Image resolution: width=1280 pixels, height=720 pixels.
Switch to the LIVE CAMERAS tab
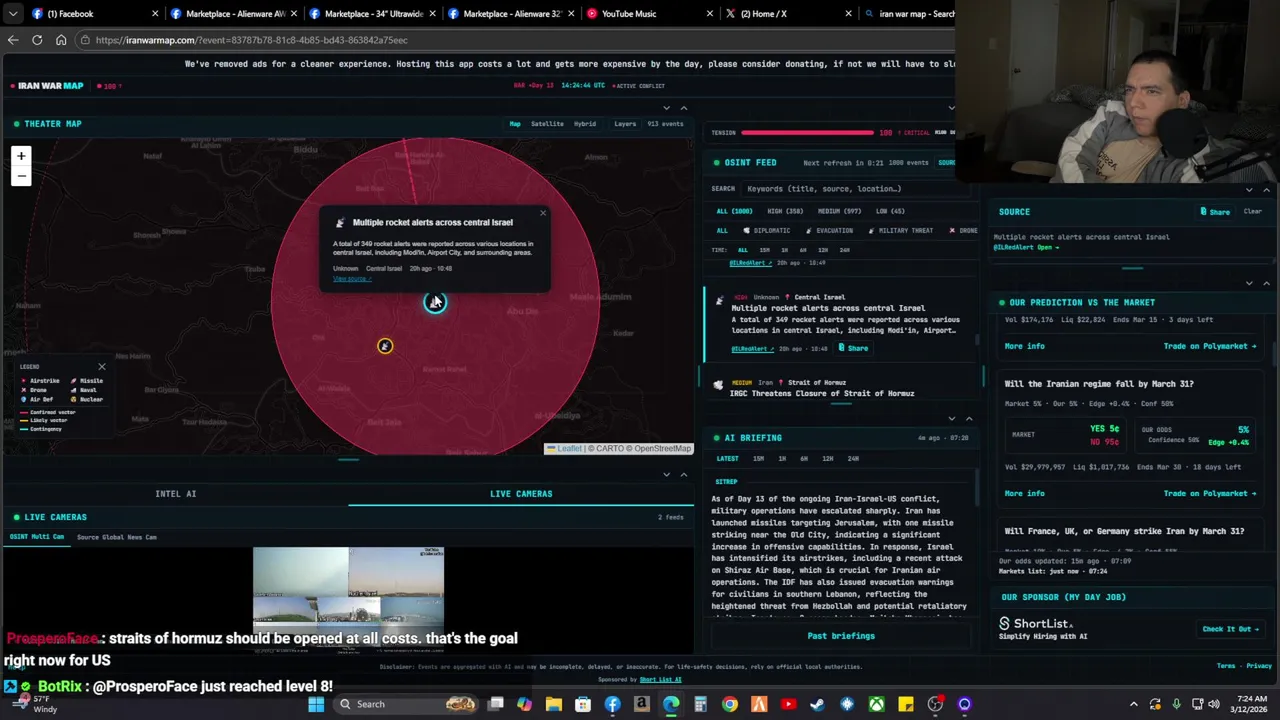[x=521, y=494]
